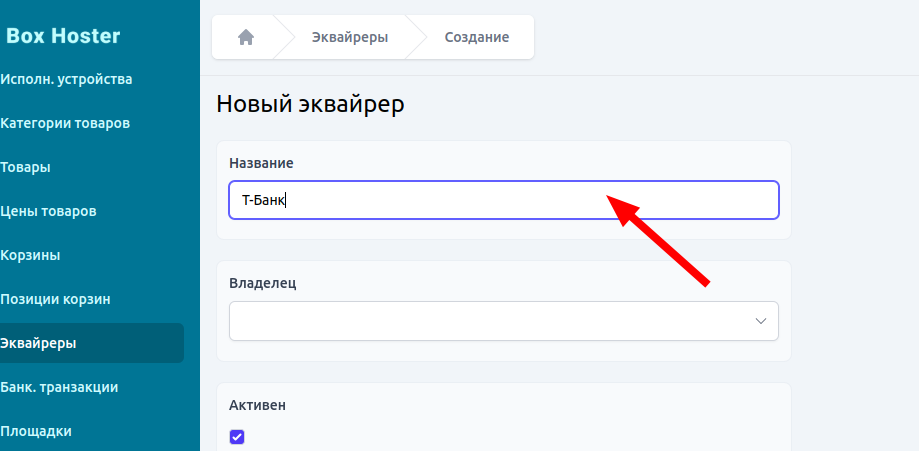919x451 pixels.
Task: Go to Эквайреры breadcrumb link
Action: [x=347, y=37]
